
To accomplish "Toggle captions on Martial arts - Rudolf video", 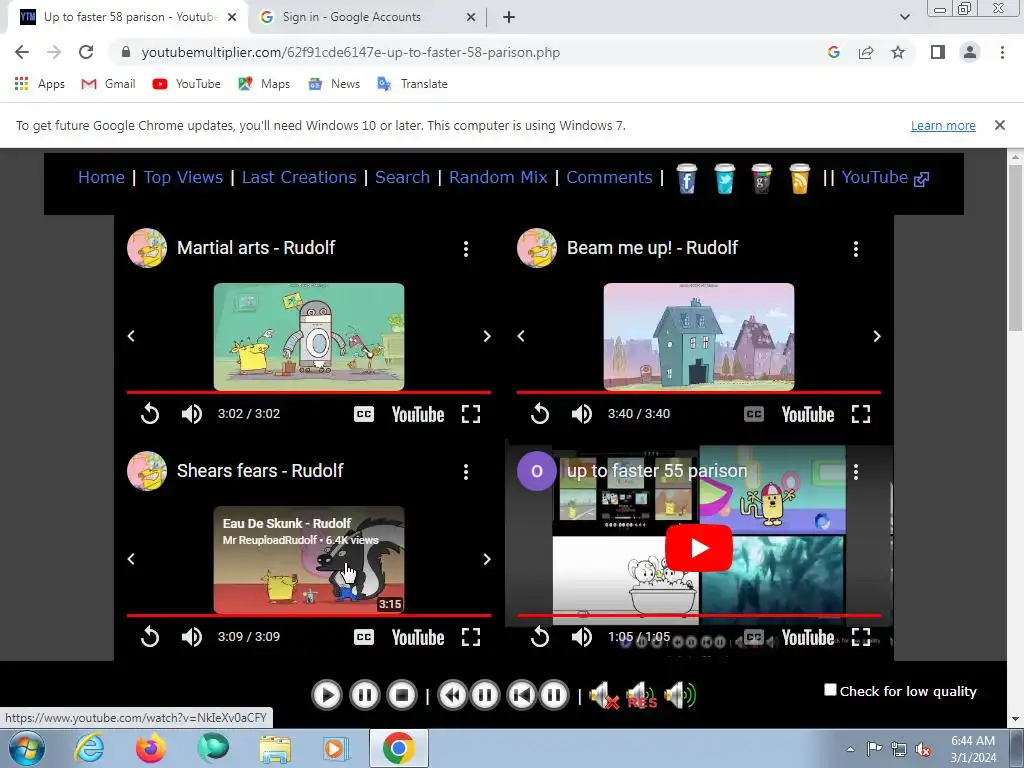I will [364, 414].
